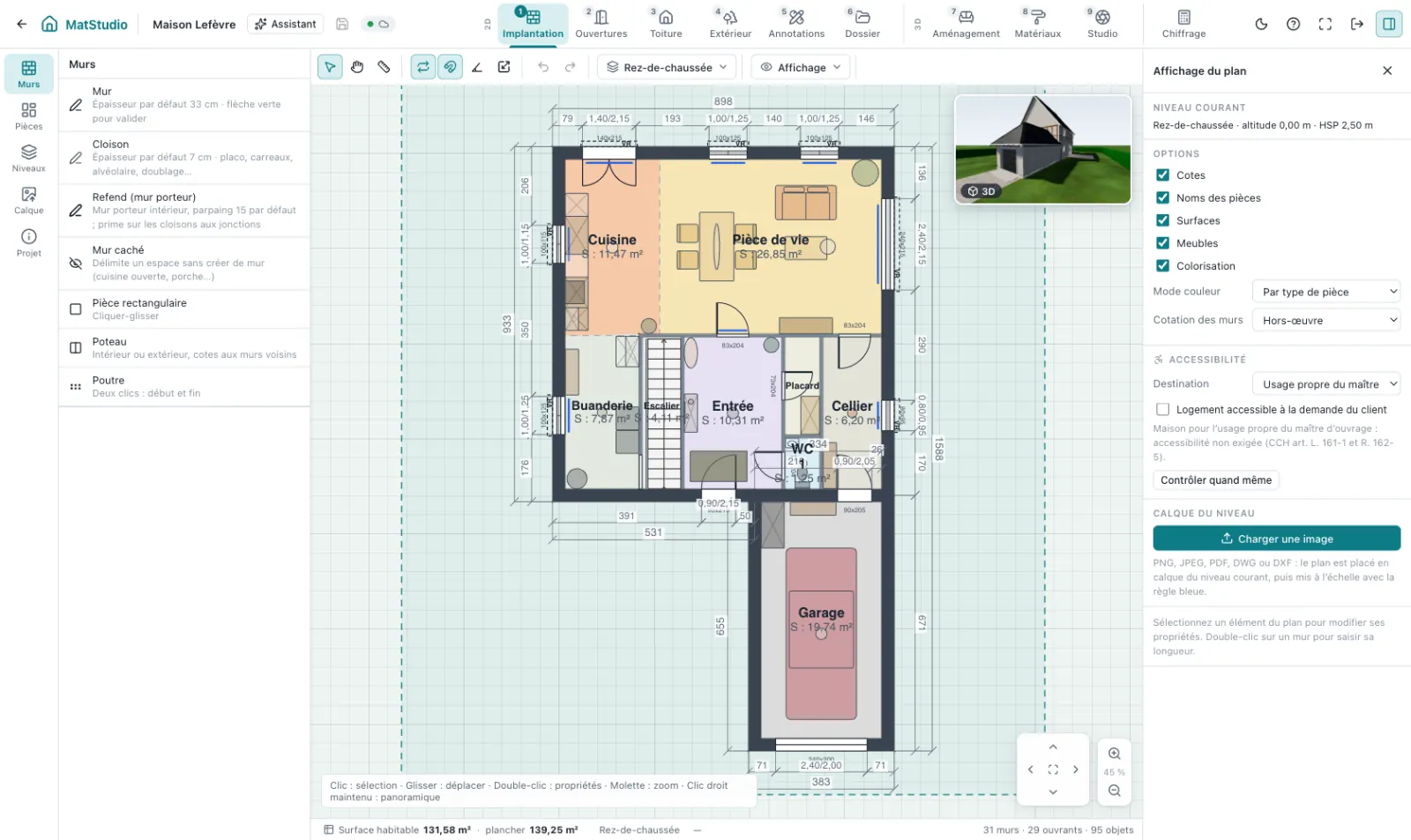The width and height of the screenshot is (1411, 840).
Task: Open Projet in the left sidebar
Action: tap(29, 242)
